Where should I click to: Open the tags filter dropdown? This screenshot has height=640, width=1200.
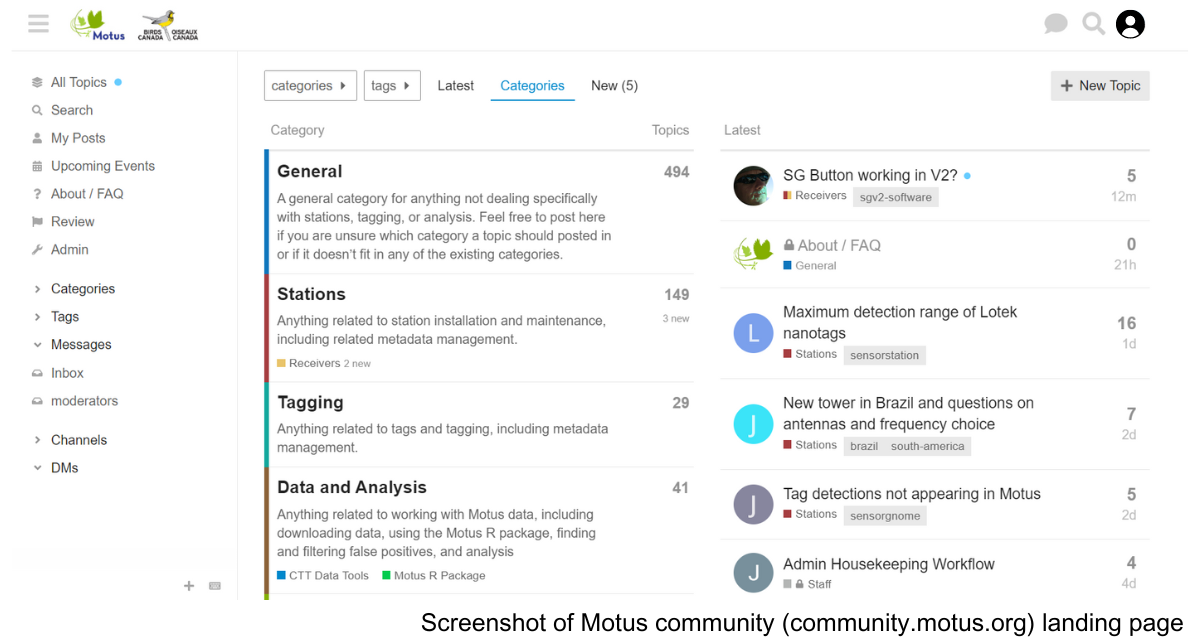tap(391, 86)
